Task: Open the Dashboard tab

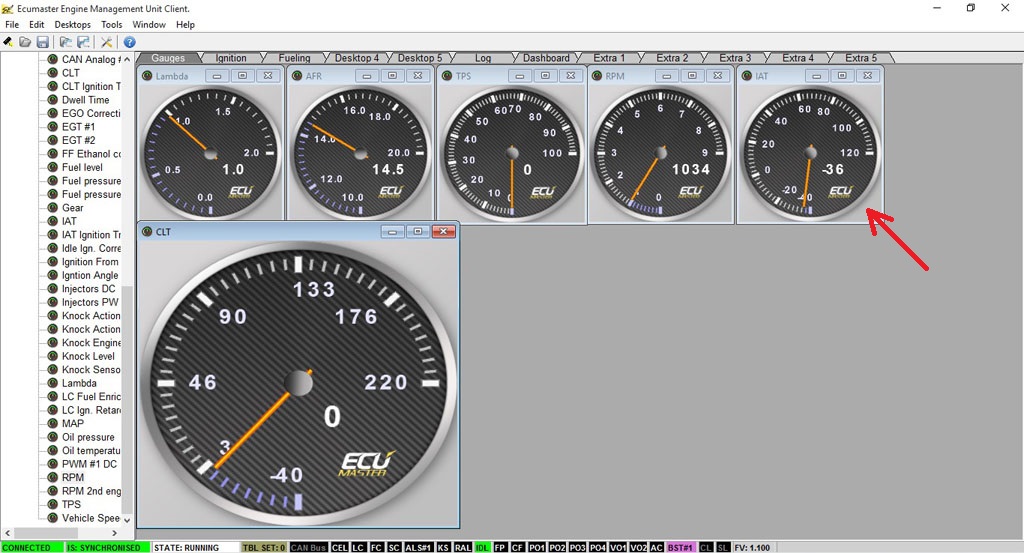Action: tap(546, 58)
